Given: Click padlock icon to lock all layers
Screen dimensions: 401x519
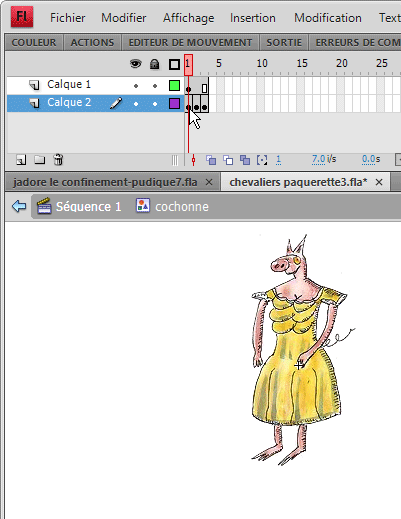Looking at the screenshot, I should point(154,64).
